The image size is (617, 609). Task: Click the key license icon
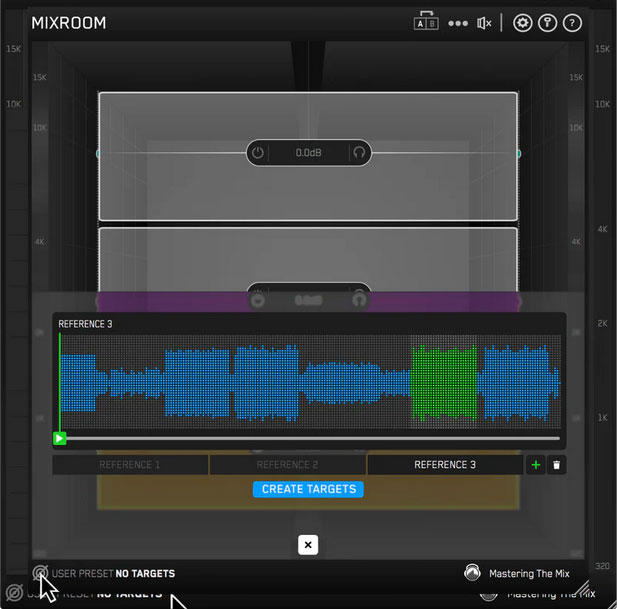click(547, 23)
